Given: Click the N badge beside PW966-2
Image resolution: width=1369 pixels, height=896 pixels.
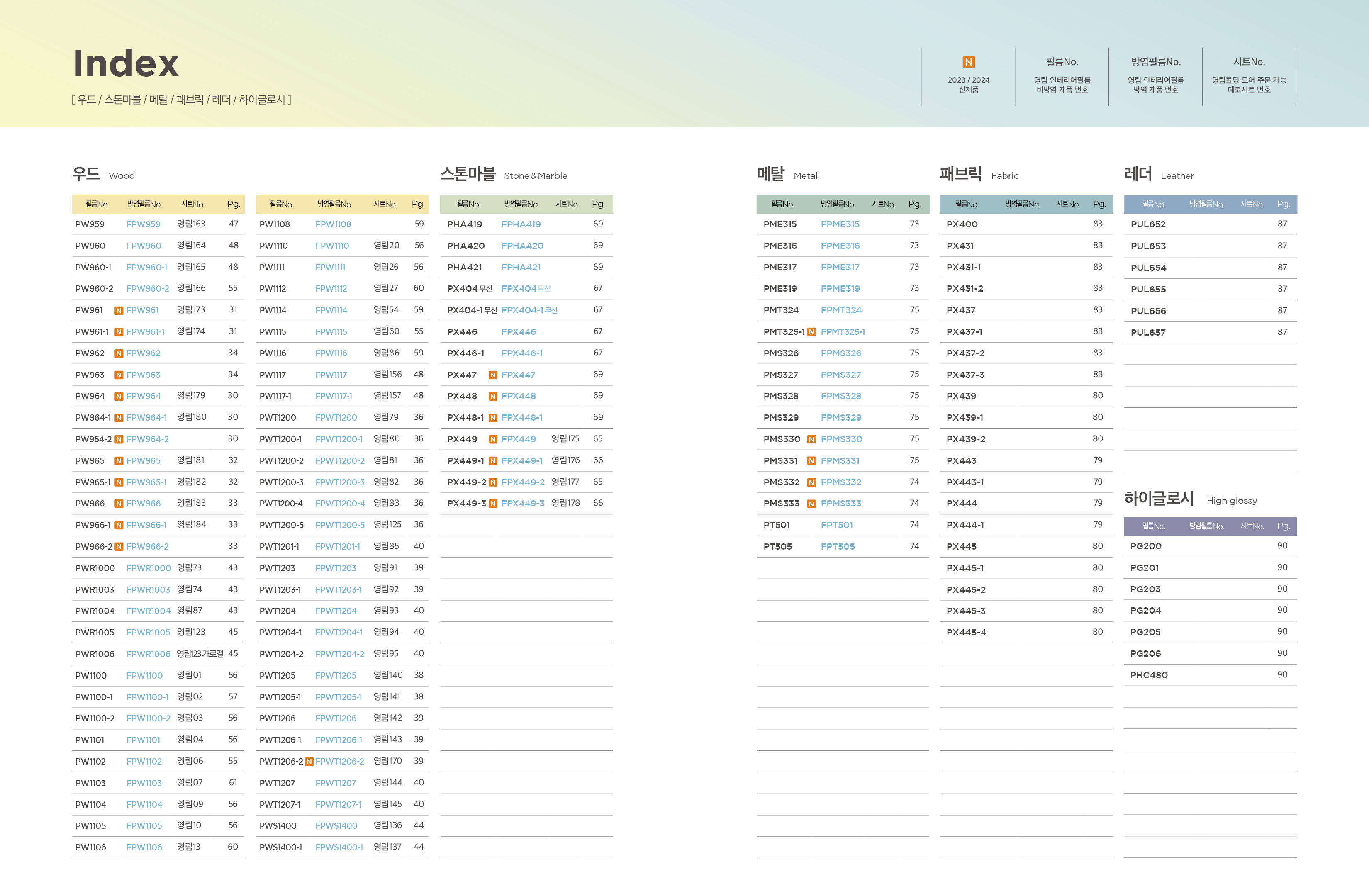Looking at the screenshot, I should (119, 547).
